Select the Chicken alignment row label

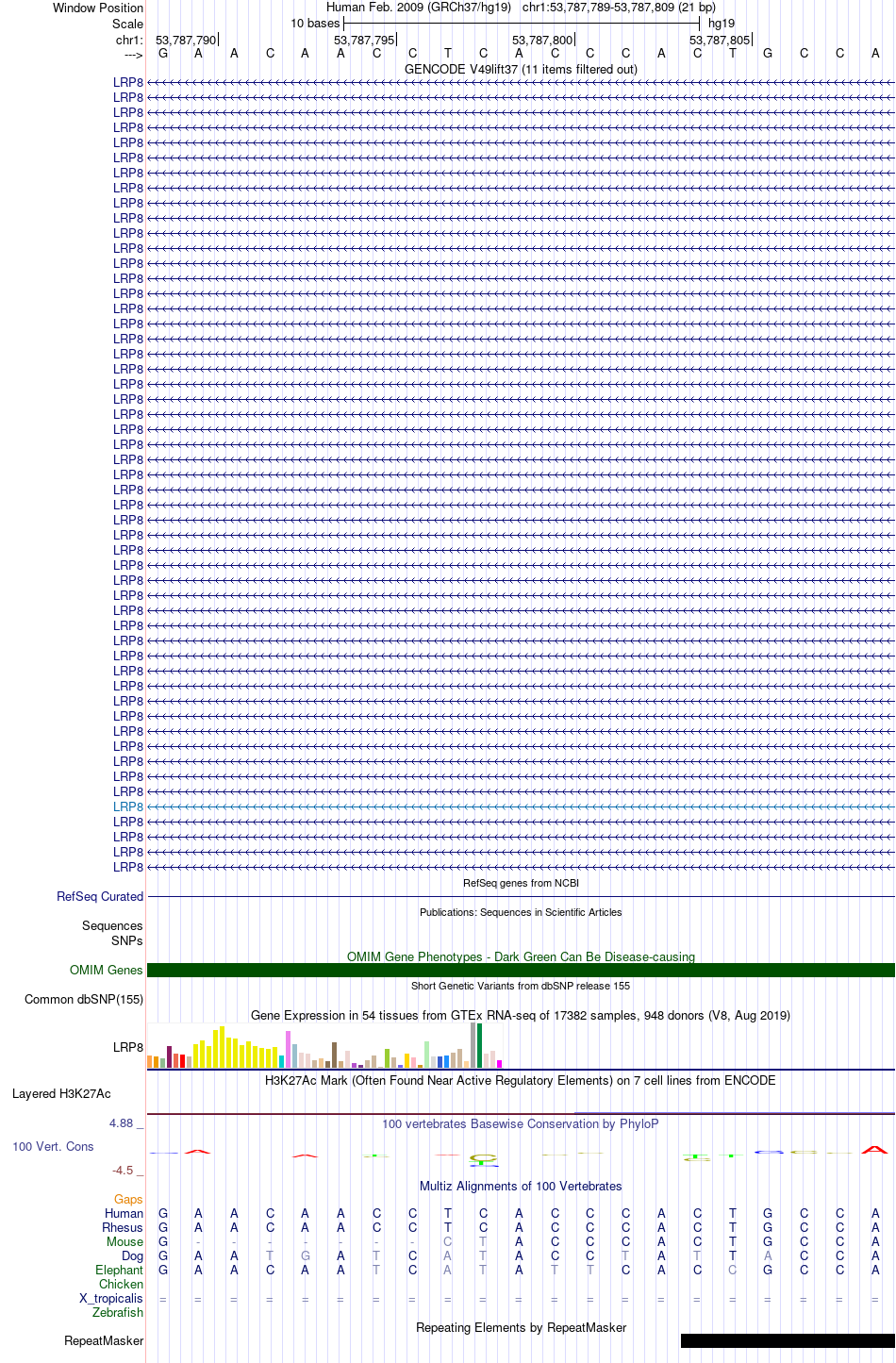[x=122, y=1284]
